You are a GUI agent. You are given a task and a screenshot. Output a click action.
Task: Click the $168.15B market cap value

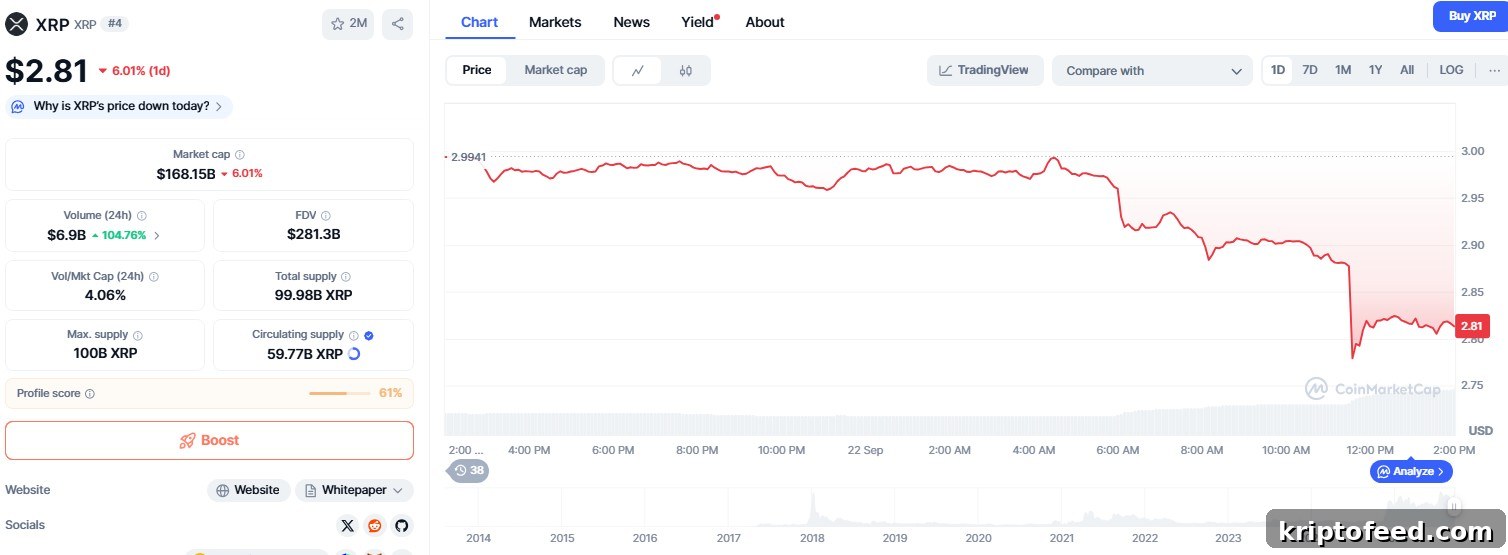click(186, 174)
